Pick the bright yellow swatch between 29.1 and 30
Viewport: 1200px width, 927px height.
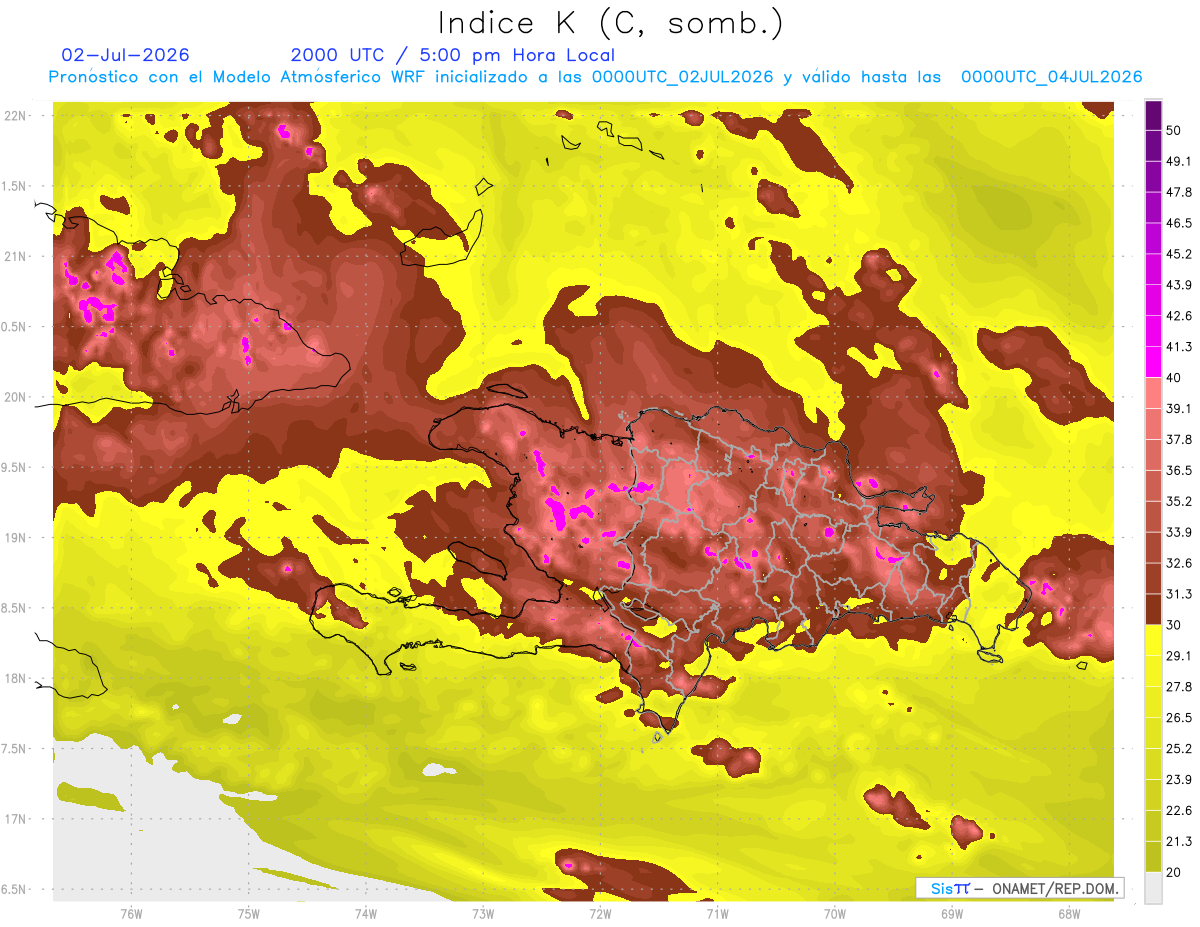click(1153, 640)
